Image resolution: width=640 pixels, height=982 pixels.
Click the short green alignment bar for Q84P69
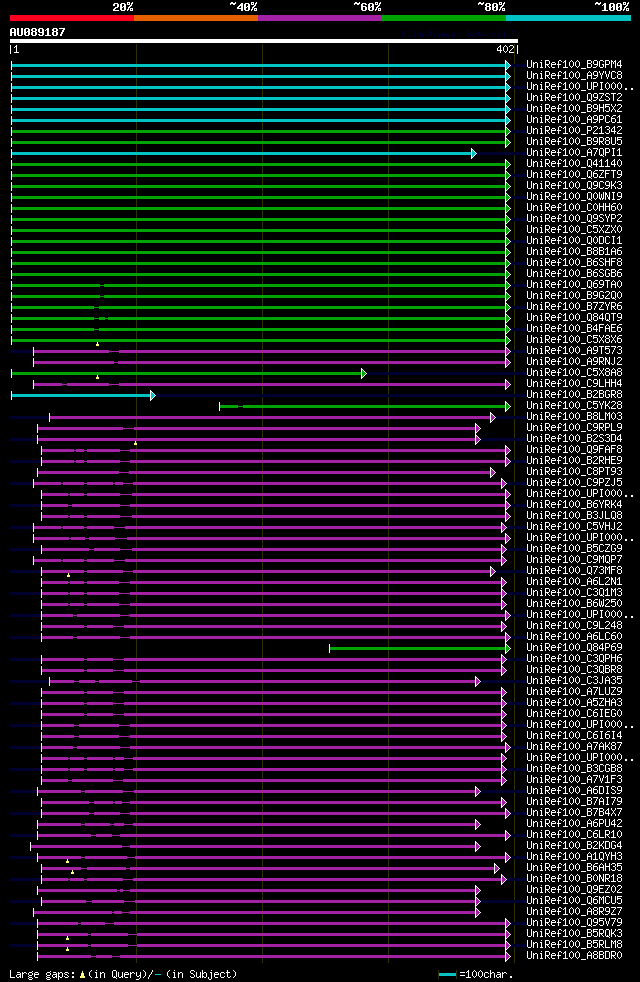pyautogui.click(x=418, y=649)
